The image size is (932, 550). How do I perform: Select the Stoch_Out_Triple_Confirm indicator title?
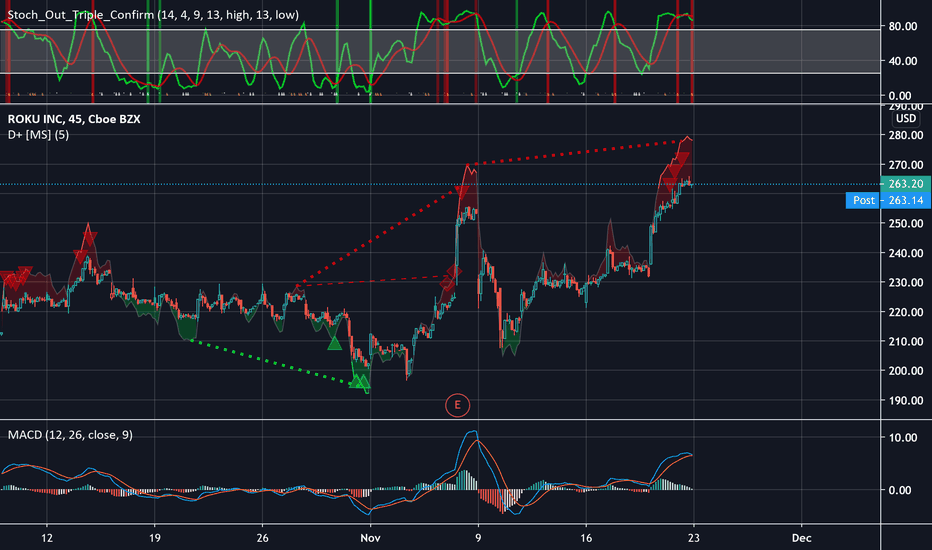[153, 15]
